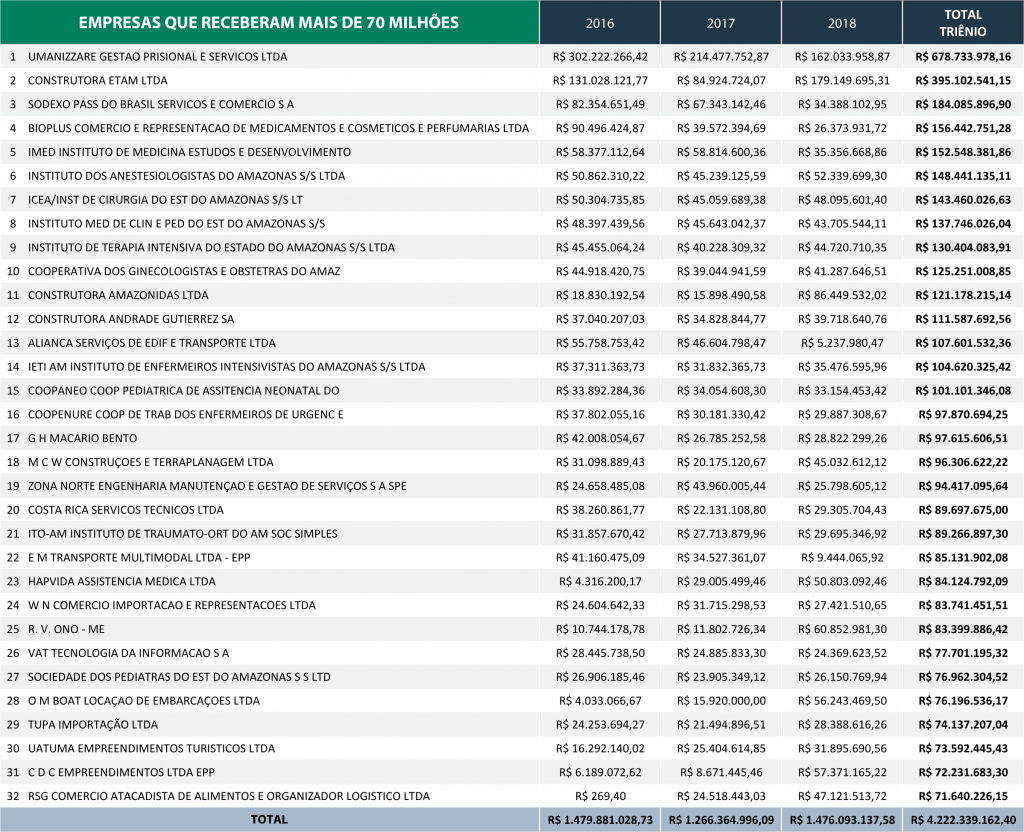Select G H MACARIO BENTO's 2017 value
The height and width of the screenshot is (832, 1024).
720,438
